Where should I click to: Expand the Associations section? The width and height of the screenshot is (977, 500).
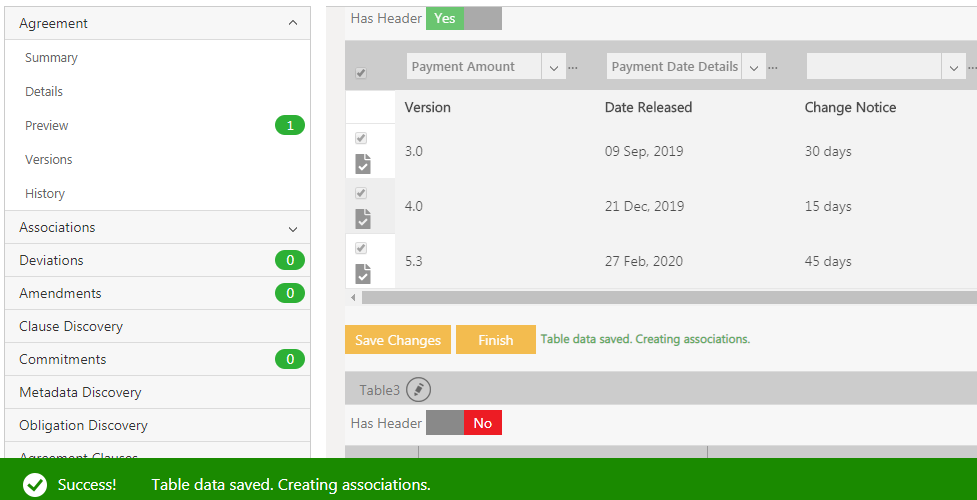292,228
